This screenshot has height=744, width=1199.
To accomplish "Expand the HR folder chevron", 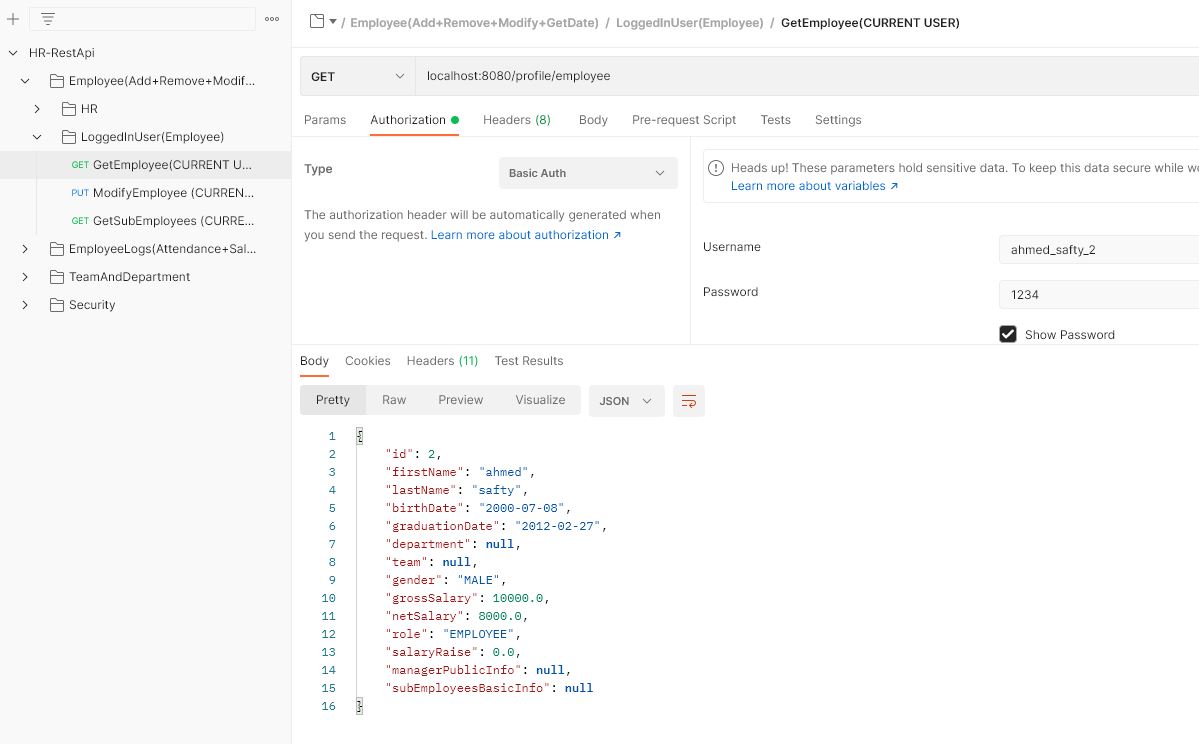I will (x=37, y=109).
